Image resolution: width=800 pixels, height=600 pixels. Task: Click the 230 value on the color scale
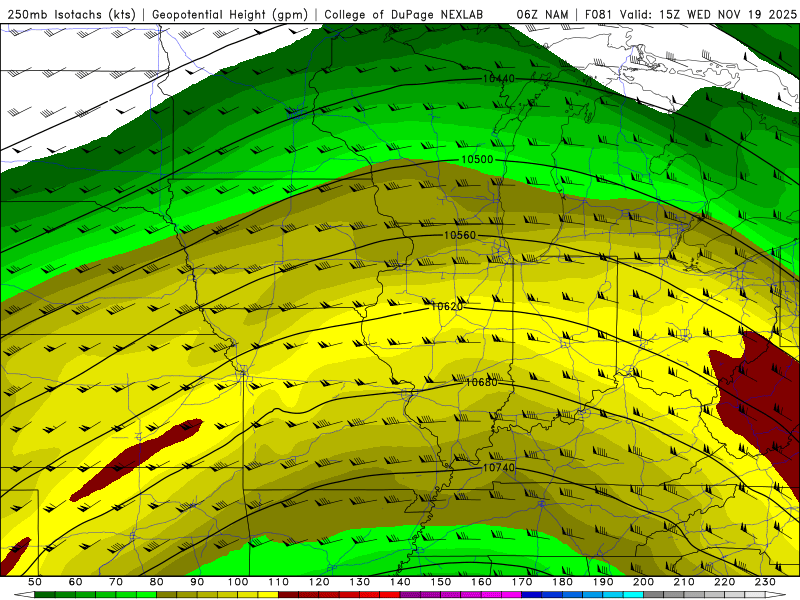(x=765, y=582)
